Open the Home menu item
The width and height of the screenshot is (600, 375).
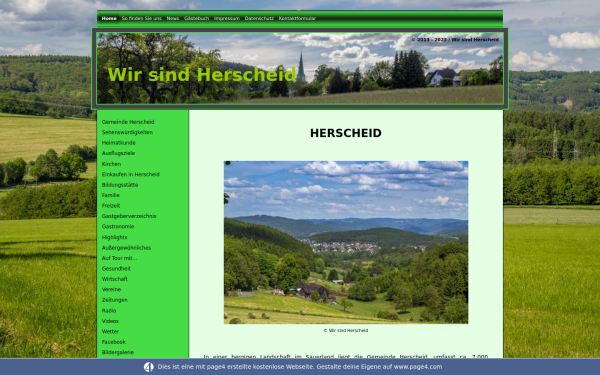pyautogui.click(x=109, y=18)
